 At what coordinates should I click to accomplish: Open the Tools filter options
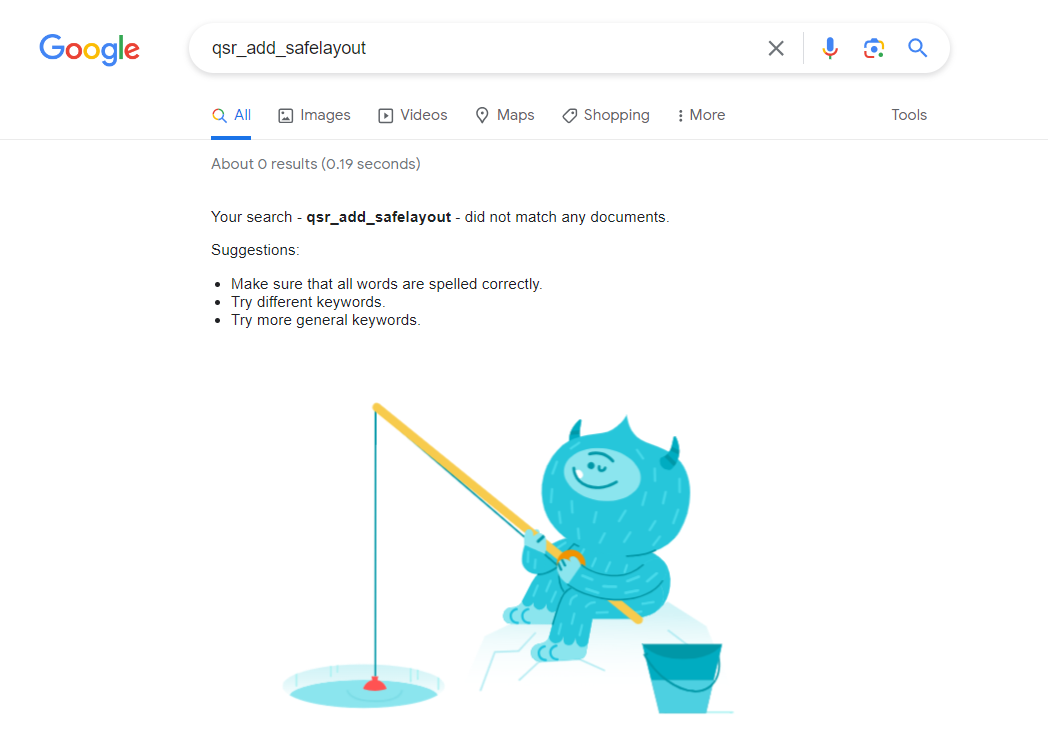point(909,115)
